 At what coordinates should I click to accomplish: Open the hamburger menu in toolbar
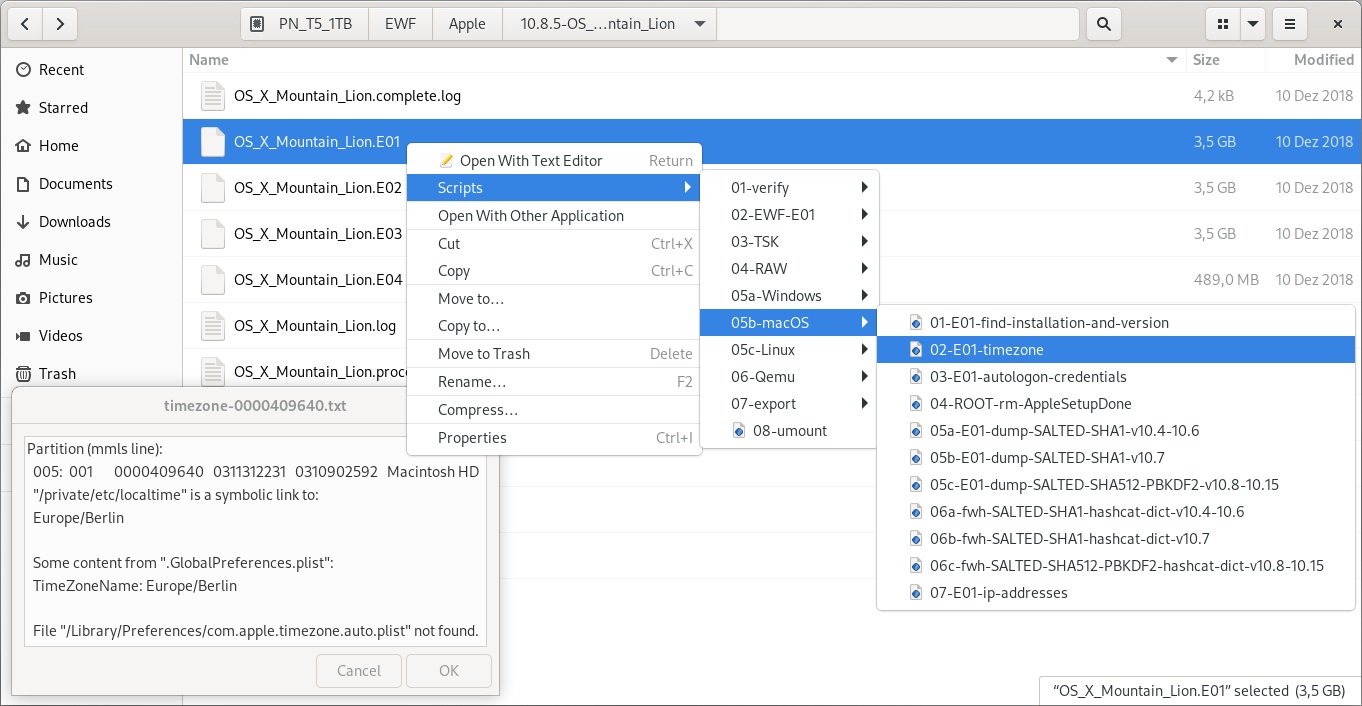pos(1290,23)
